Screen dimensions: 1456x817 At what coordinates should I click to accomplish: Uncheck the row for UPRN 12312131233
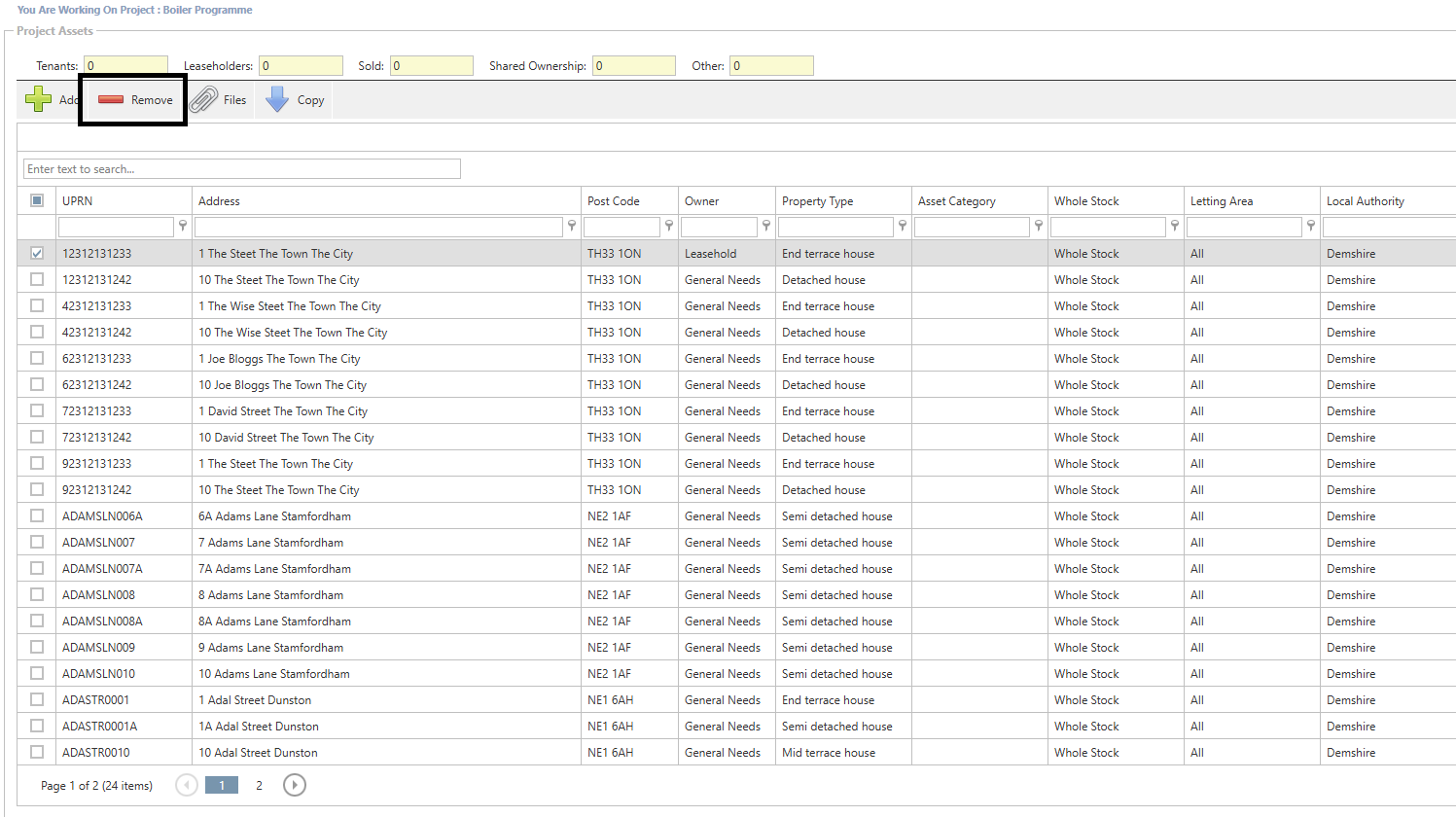[x=37, y=253]
